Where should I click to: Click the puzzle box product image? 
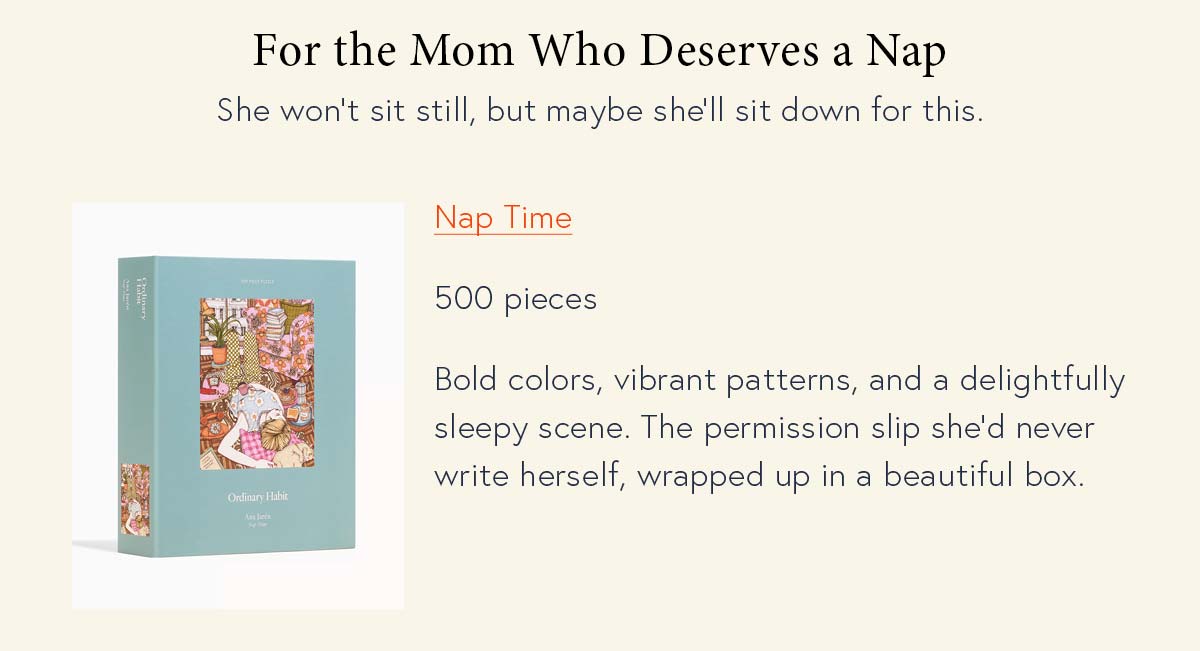(238, 406)
